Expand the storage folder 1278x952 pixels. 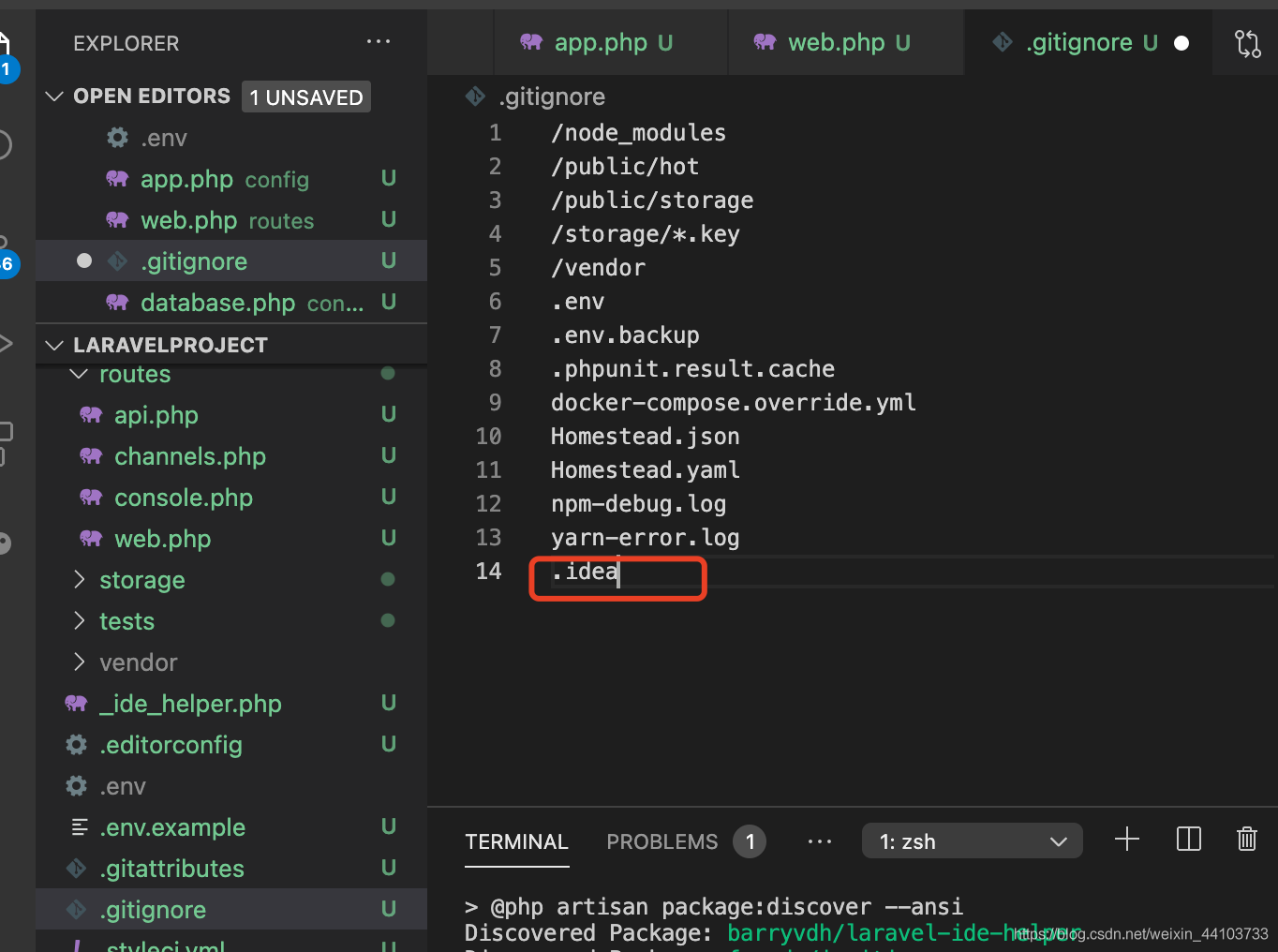tap(80, 579)
